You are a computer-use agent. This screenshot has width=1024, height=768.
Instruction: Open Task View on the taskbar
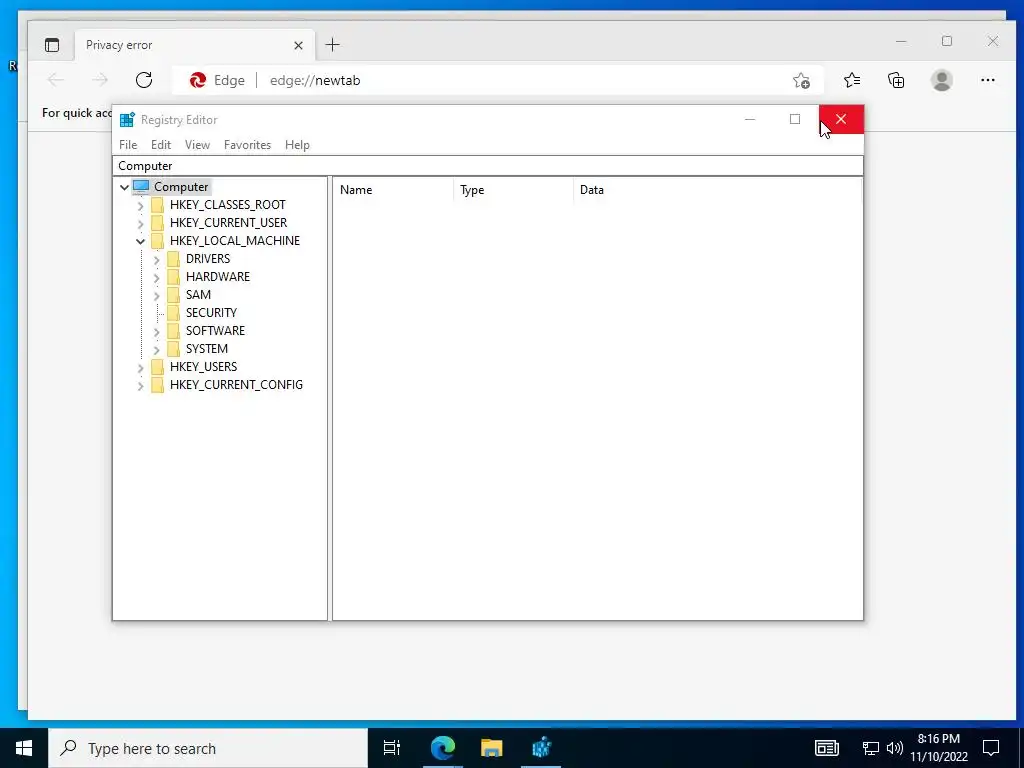[392, 748]
